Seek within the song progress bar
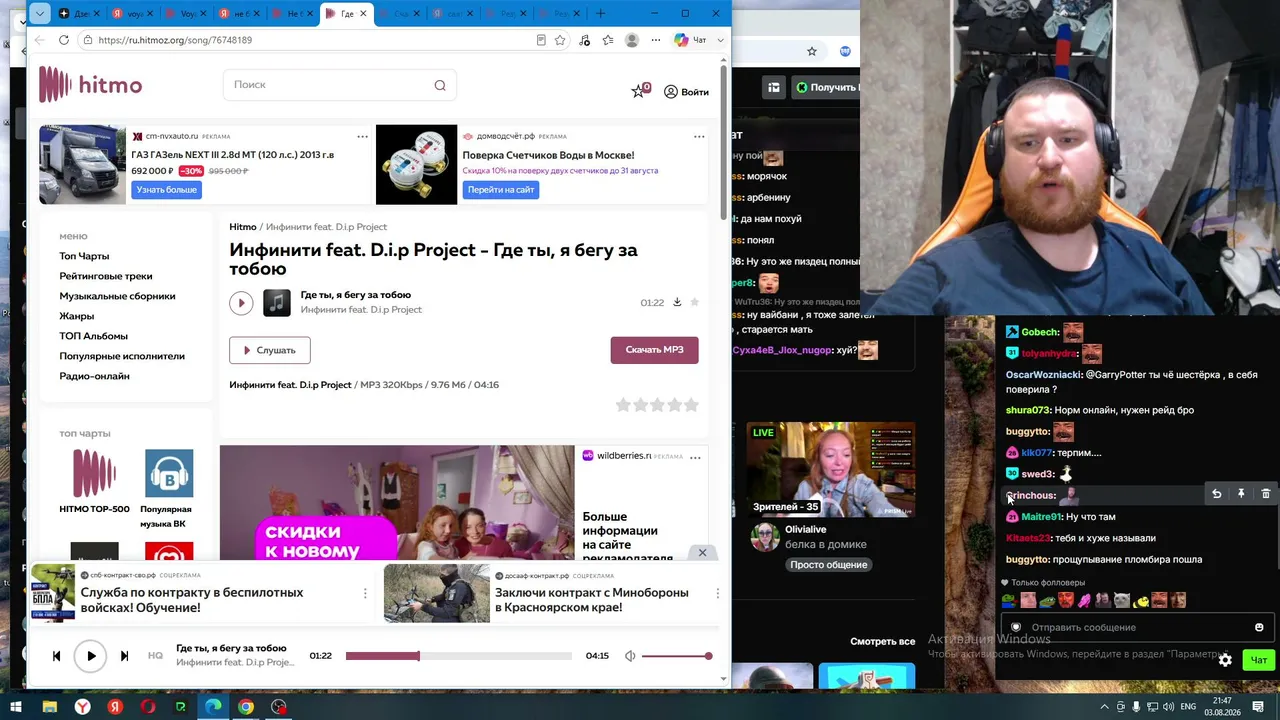 (x=459, y=656)
